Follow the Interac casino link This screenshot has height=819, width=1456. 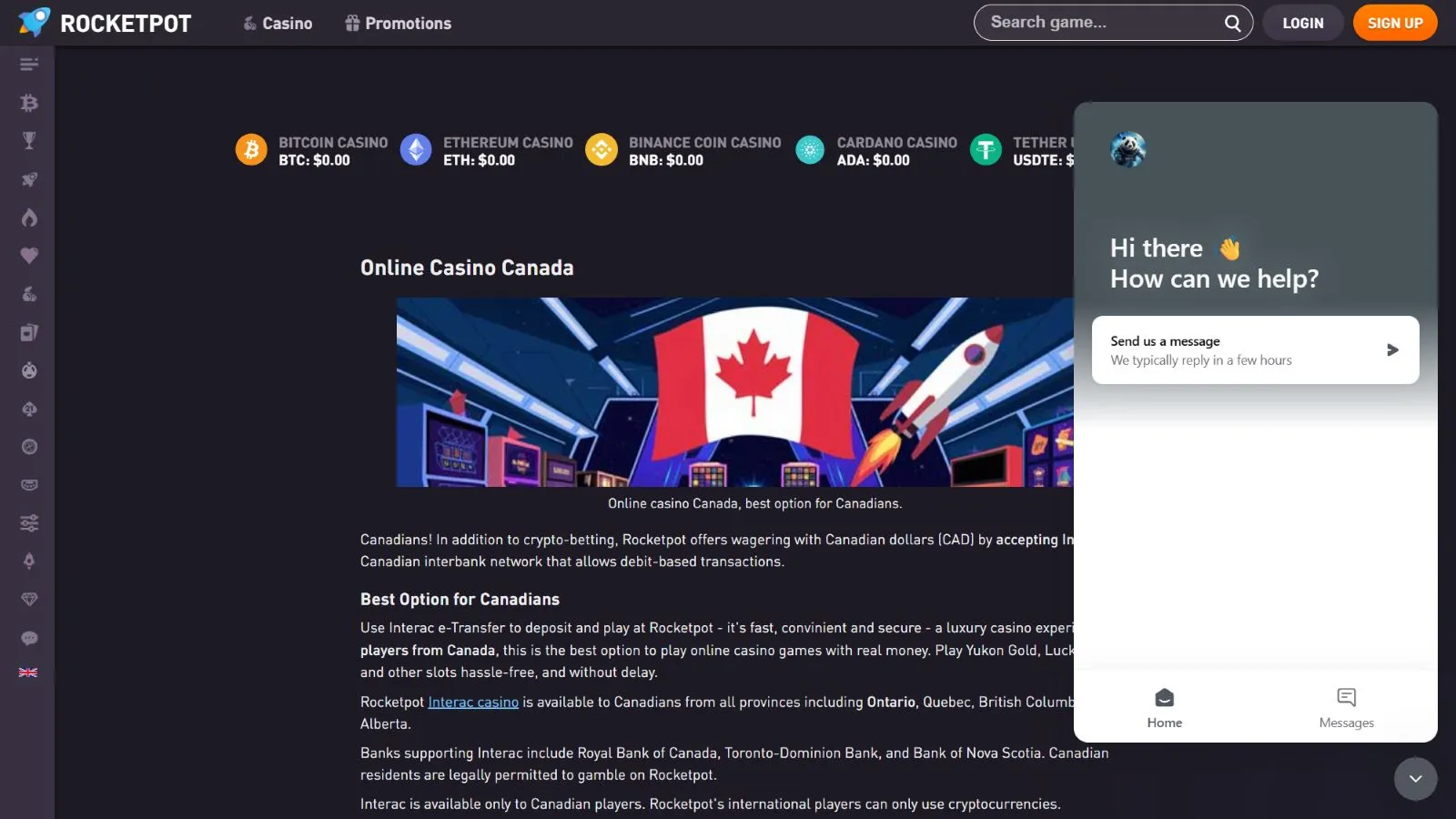pyautogui.click(x=473, y=703)
